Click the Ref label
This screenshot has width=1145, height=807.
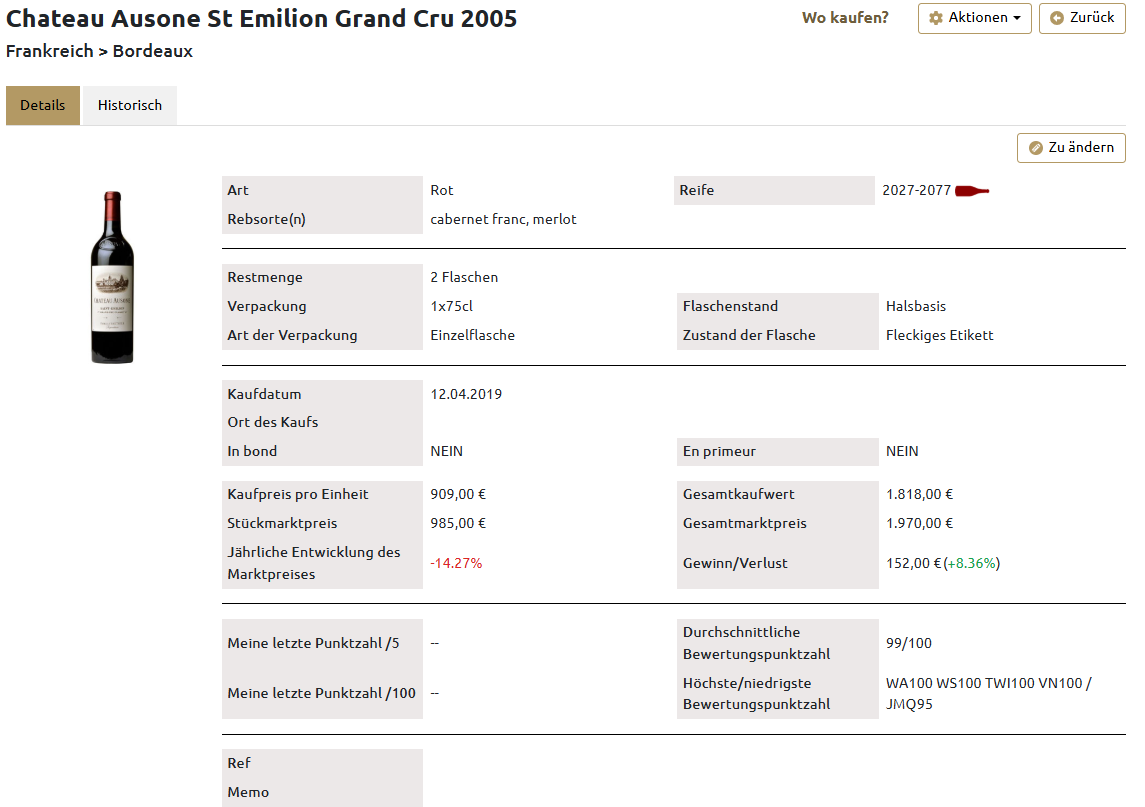point(239,763)
